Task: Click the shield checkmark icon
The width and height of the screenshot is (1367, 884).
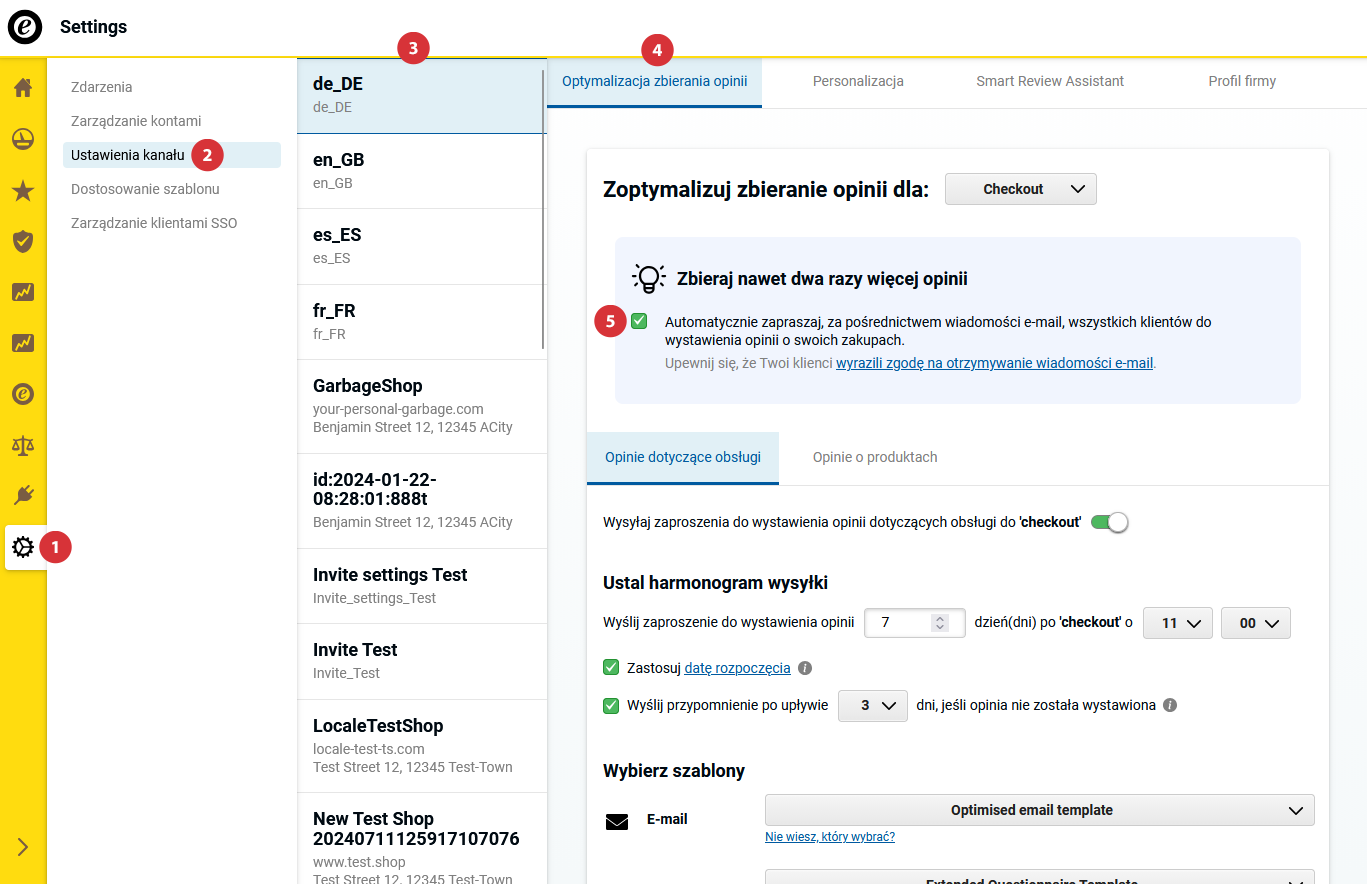Action: click(23, 241)
